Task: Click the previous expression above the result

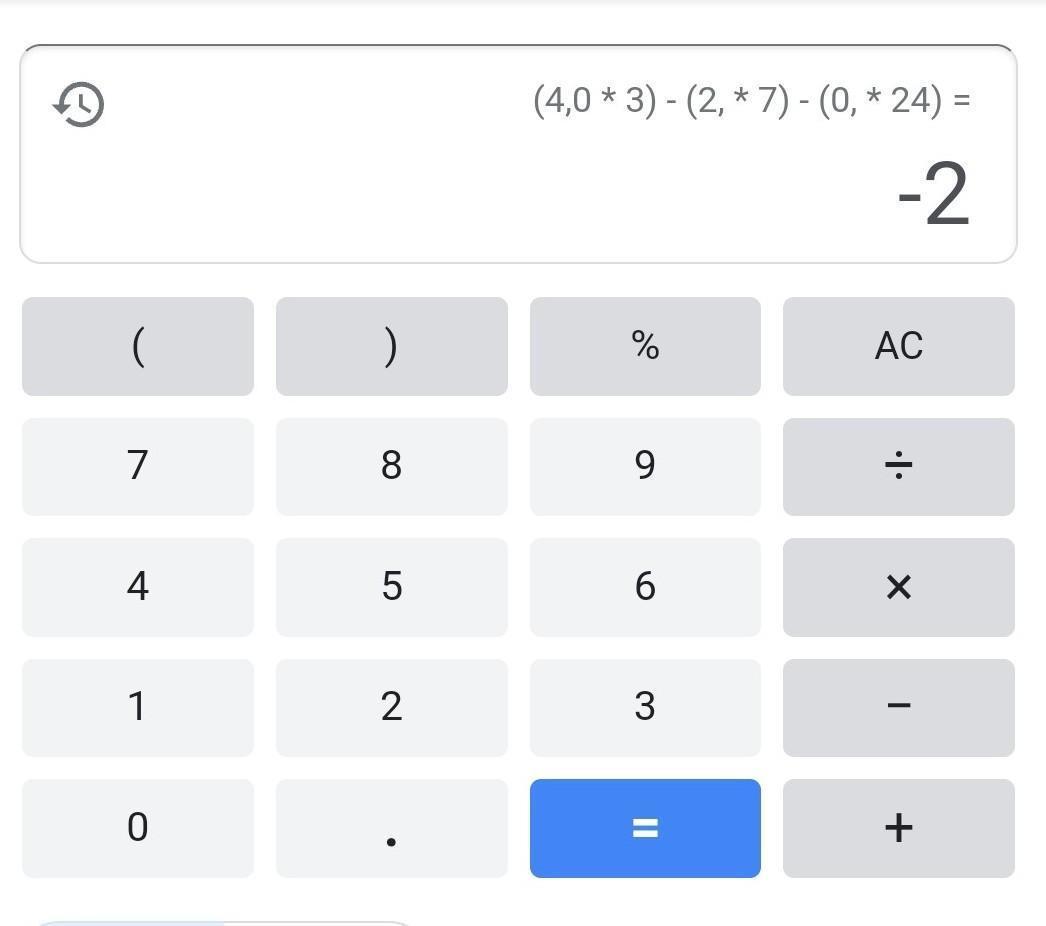Action: (x=751, y=101)
